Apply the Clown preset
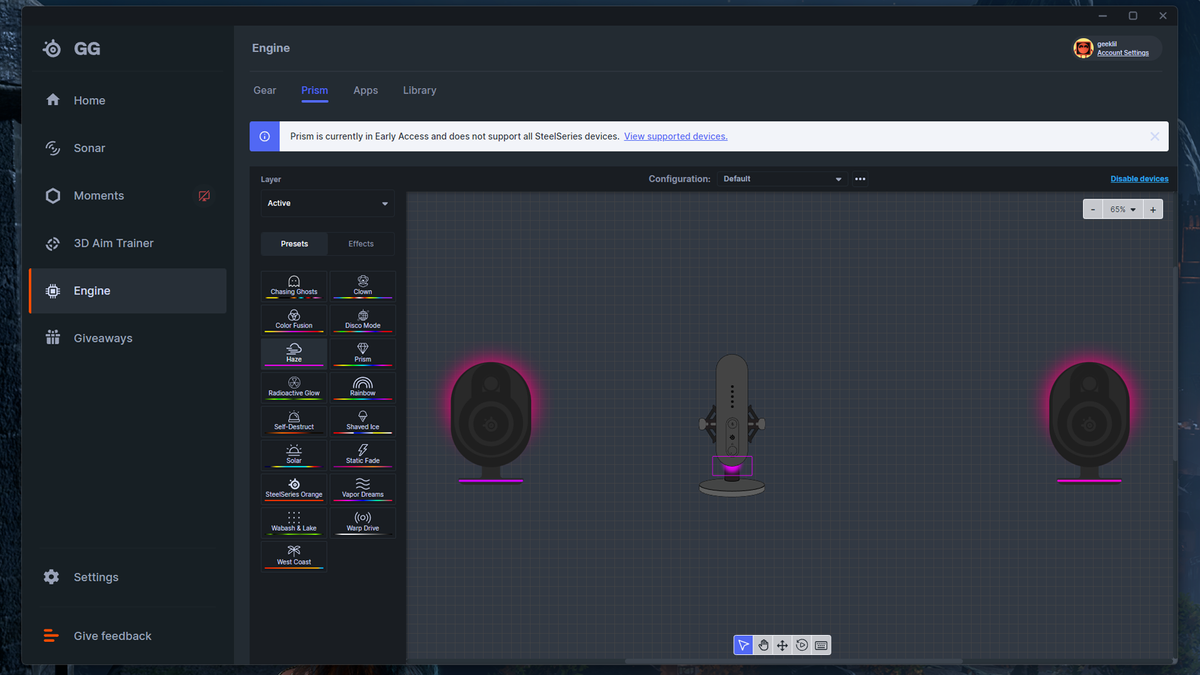 (363, 286)
